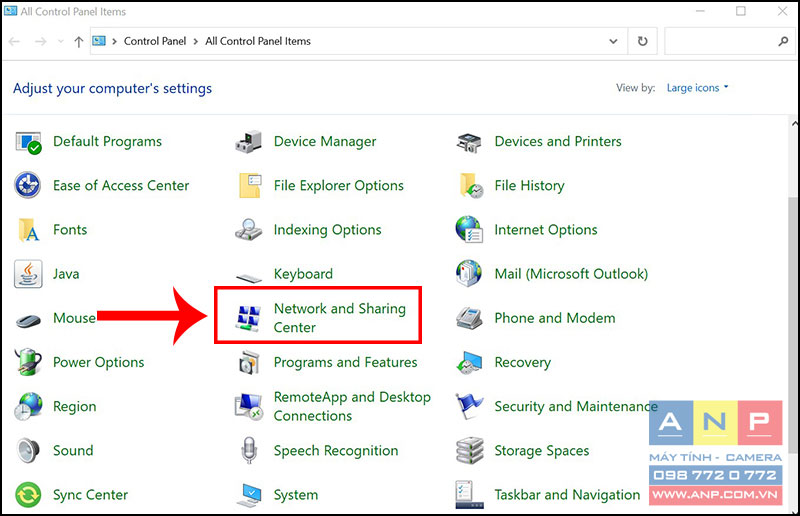
Task: Open the Indexing Options icon
Action: point(248,230)
